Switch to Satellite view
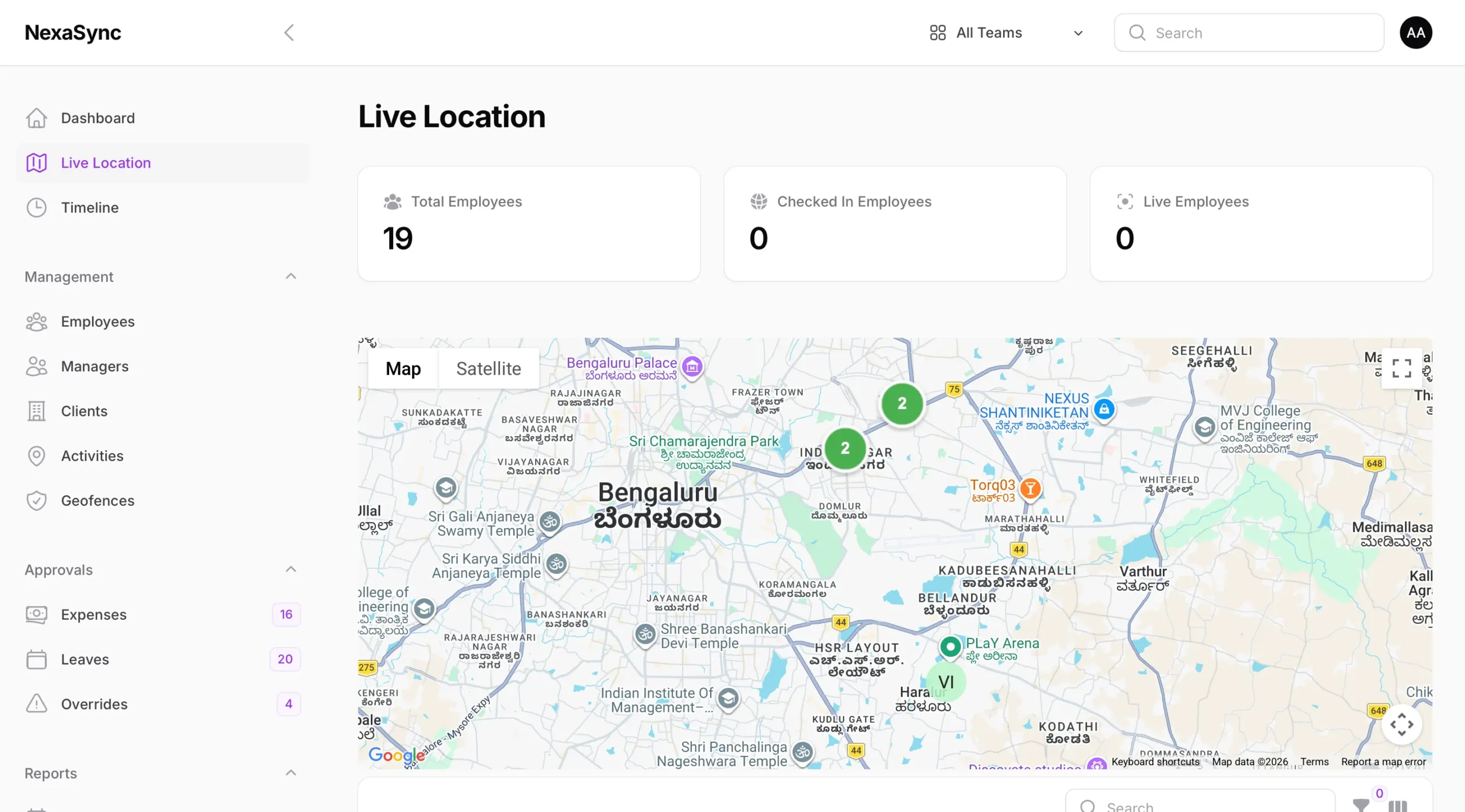1465x812 pixels. pos(488,368)
